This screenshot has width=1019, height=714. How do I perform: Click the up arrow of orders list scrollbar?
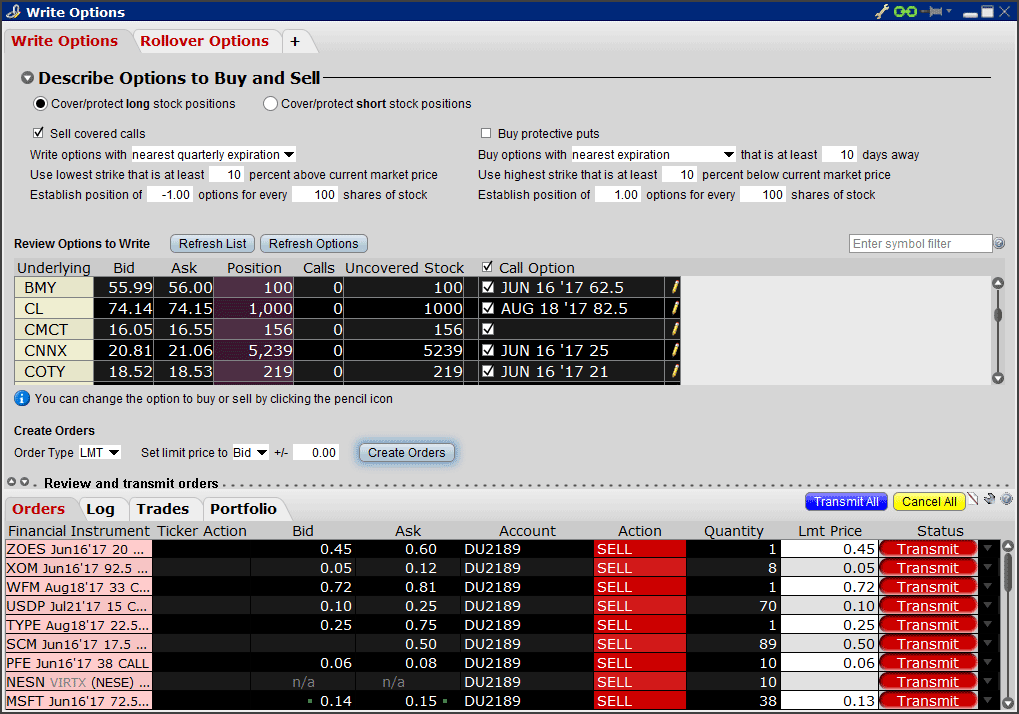pyautogui.click(x=1007, y=546)
